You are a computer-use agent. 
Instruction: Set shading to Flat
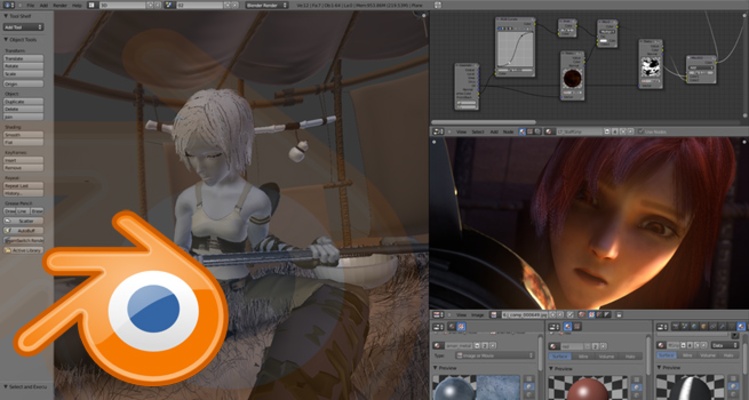point(23,142)
